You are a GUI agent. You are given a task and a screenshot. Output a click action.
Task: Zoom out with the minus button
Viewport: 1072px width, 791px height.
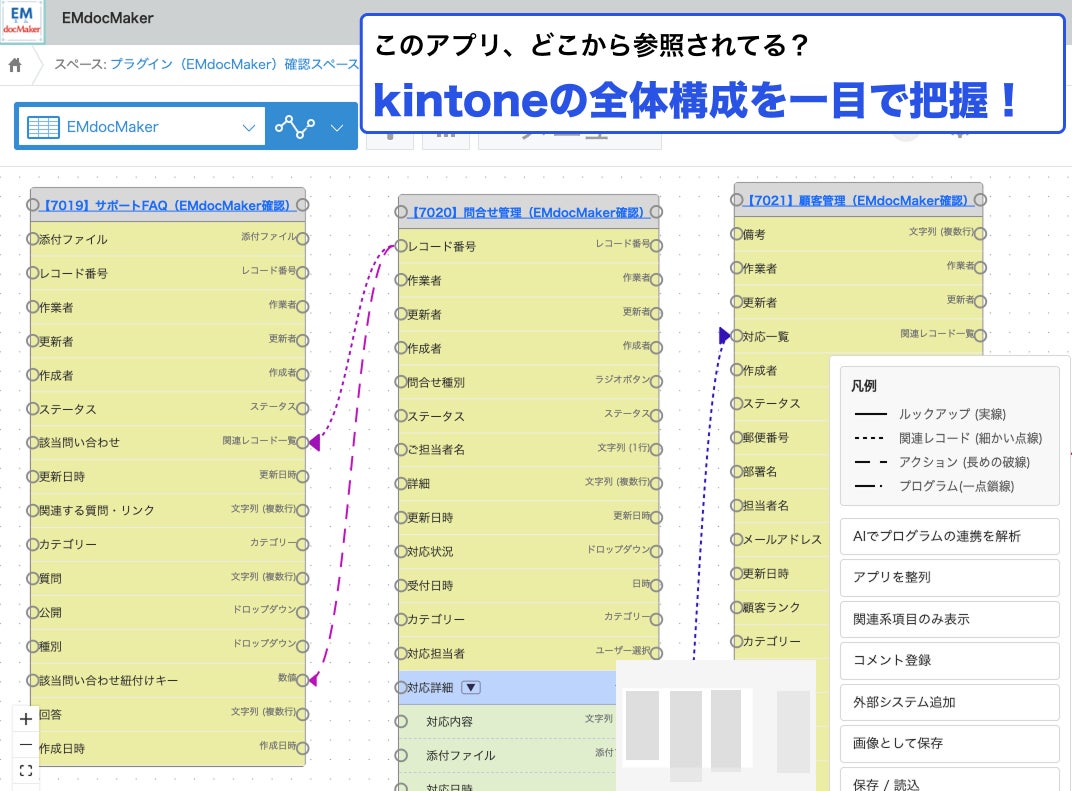[x=26, y=745]
